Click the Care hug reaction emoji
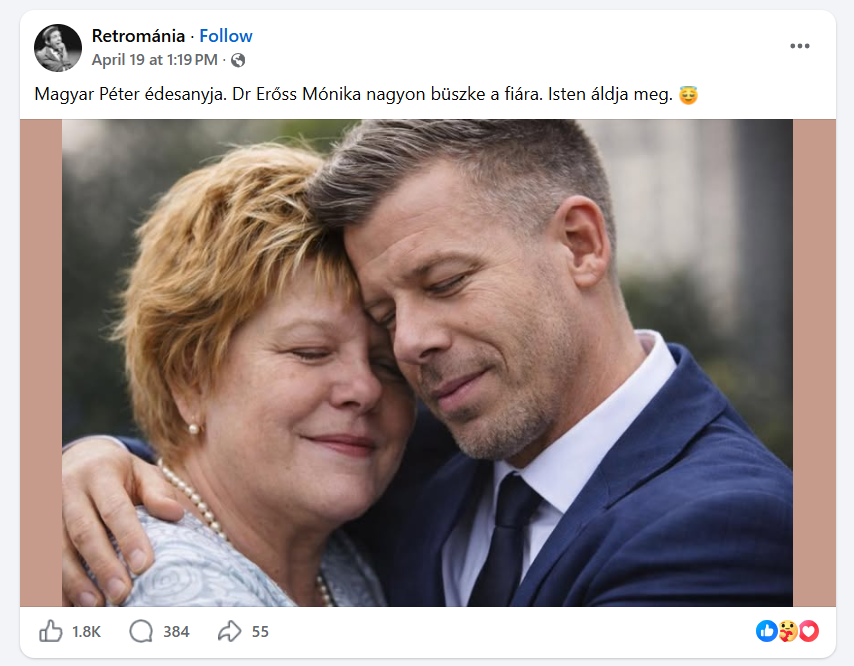Image resolution: width=854 pixels, height=666 pixels. click(788, 631)
